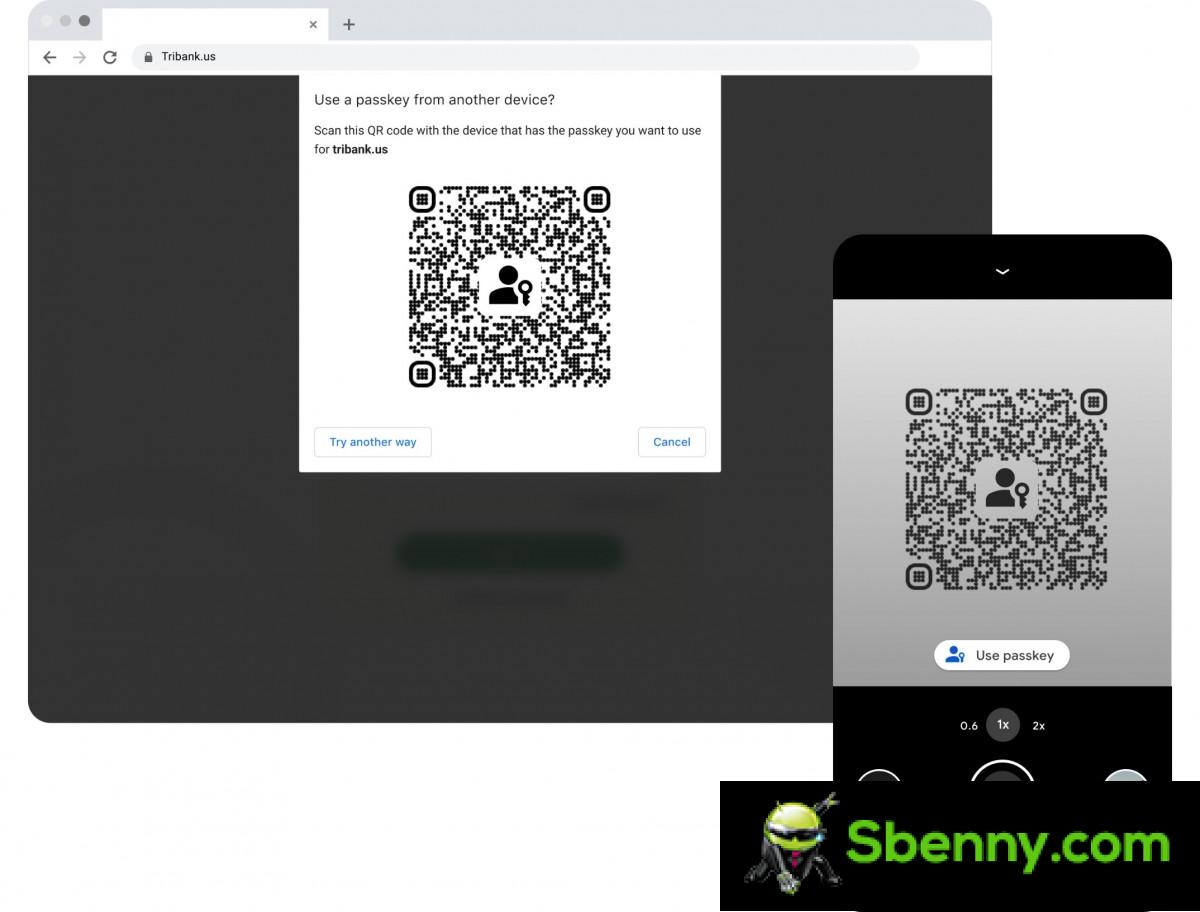The height and width of the screenshot is (912, 1200).
Task: Click the Tribank.us address bar
Action: (525, 57)
